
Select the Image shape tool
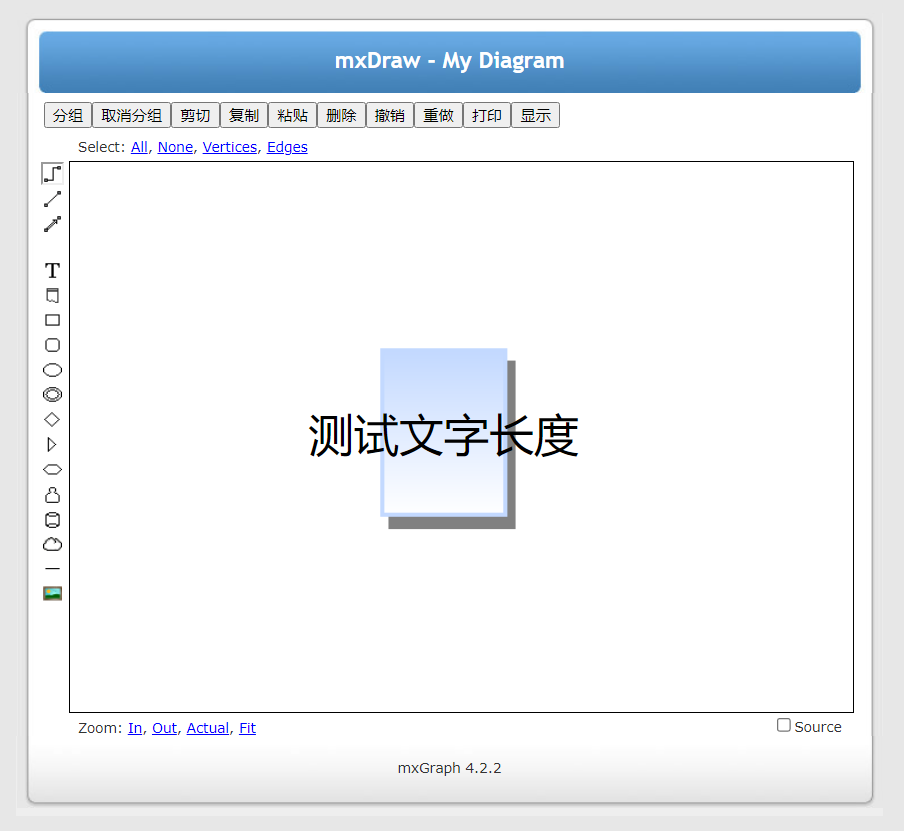pyautogui.click(x=52, y=593)
